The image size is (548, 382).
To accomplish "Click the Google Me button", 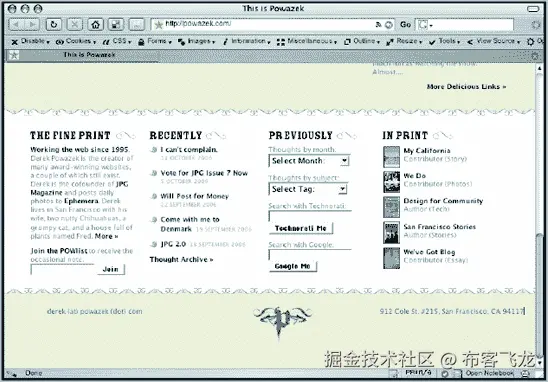I will click(293, 266).
